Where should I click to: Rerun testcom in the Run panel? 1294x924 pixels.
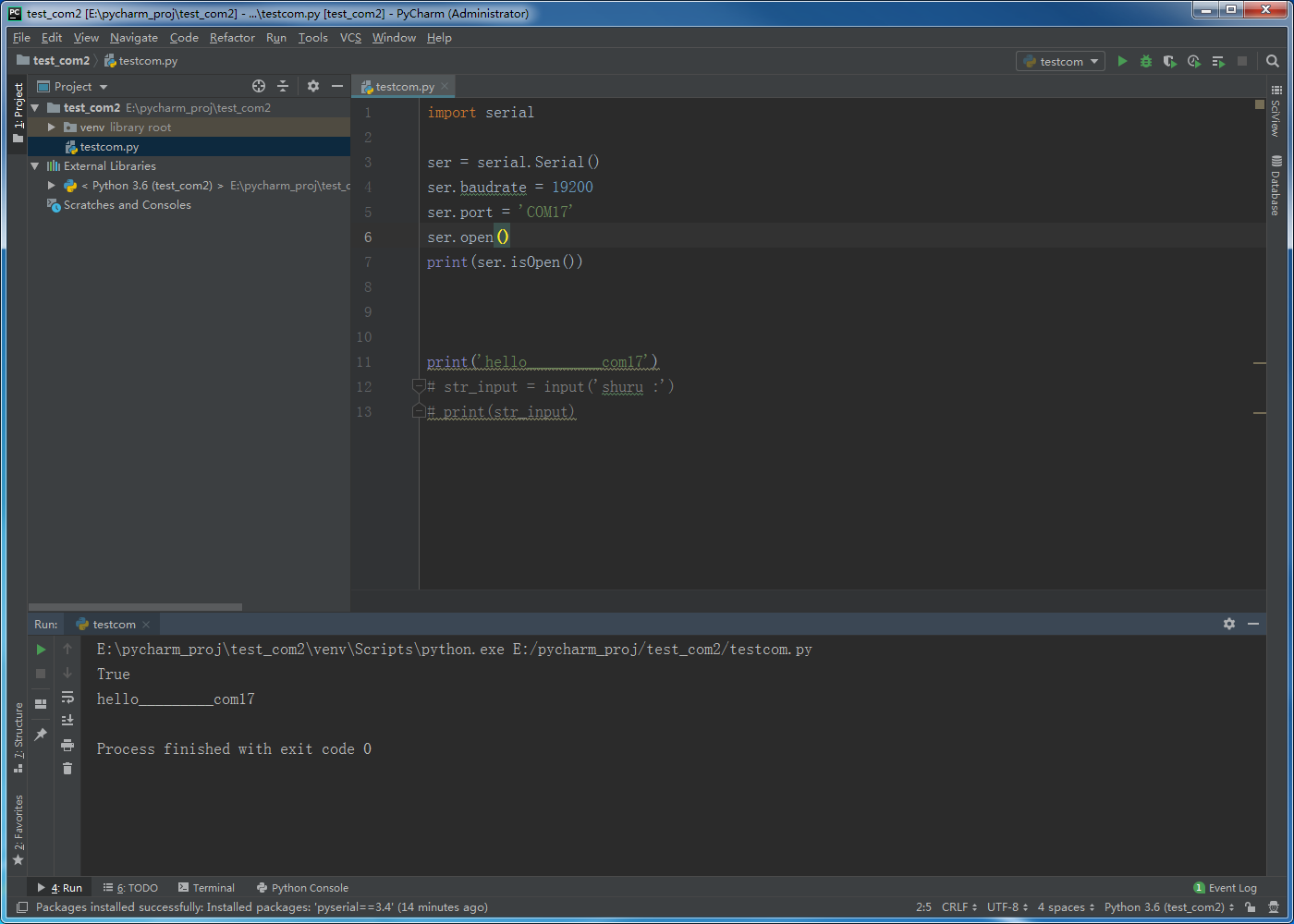coord(41,650)
